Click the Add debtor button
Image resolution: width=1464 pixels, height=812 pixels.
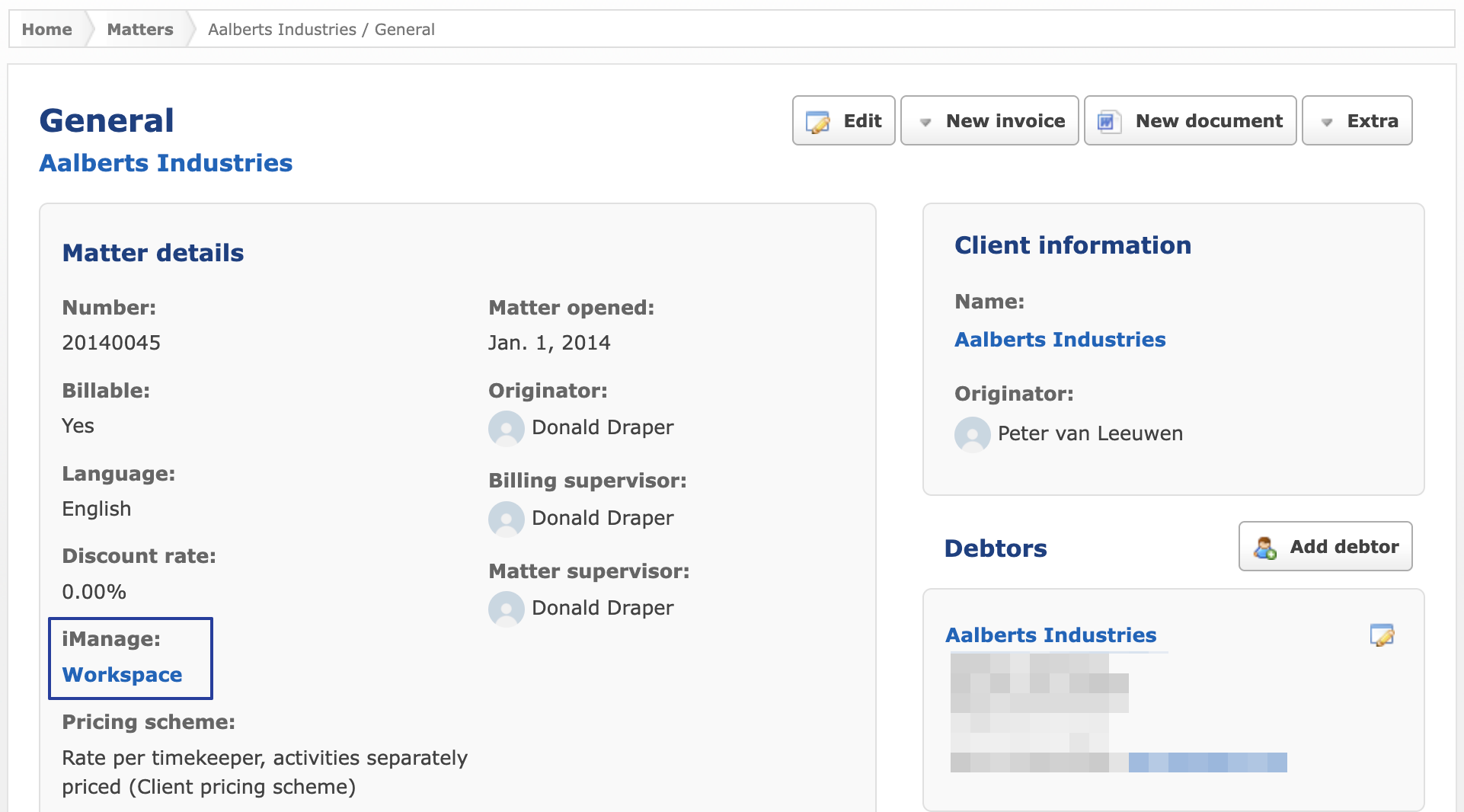pyautogui.click(x=1325, y=546)
